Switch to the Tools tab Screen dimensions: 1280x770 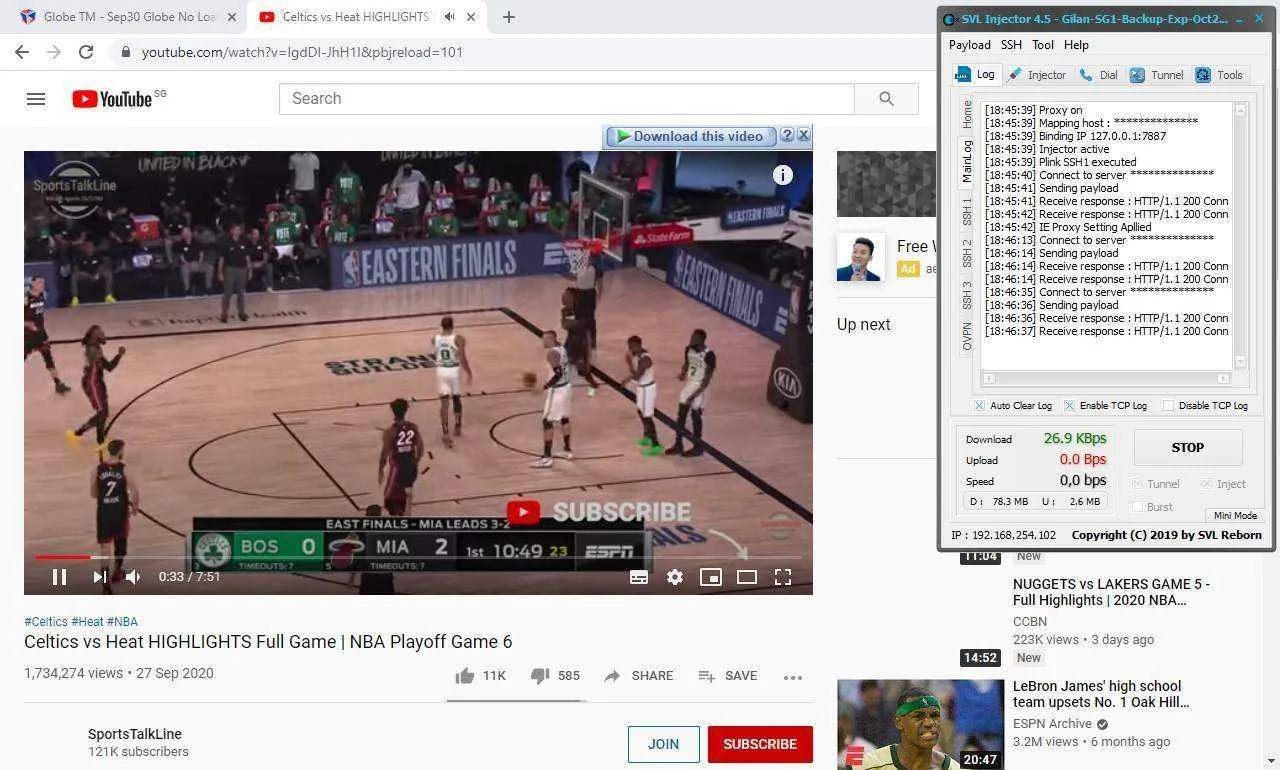pos(1219,75)
